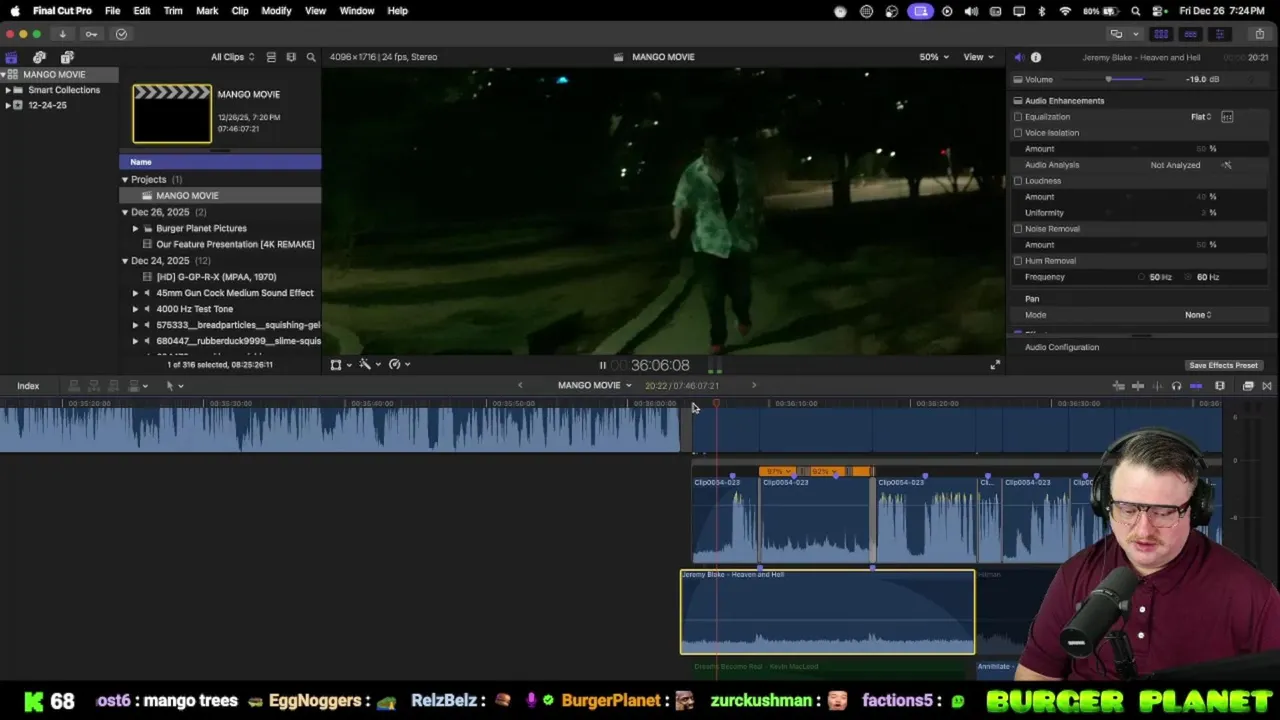Image resolution: width=1280 pixels, height=720 pixels.
Task: Enable the Equalization checkbox
Action: (1018, 117)
